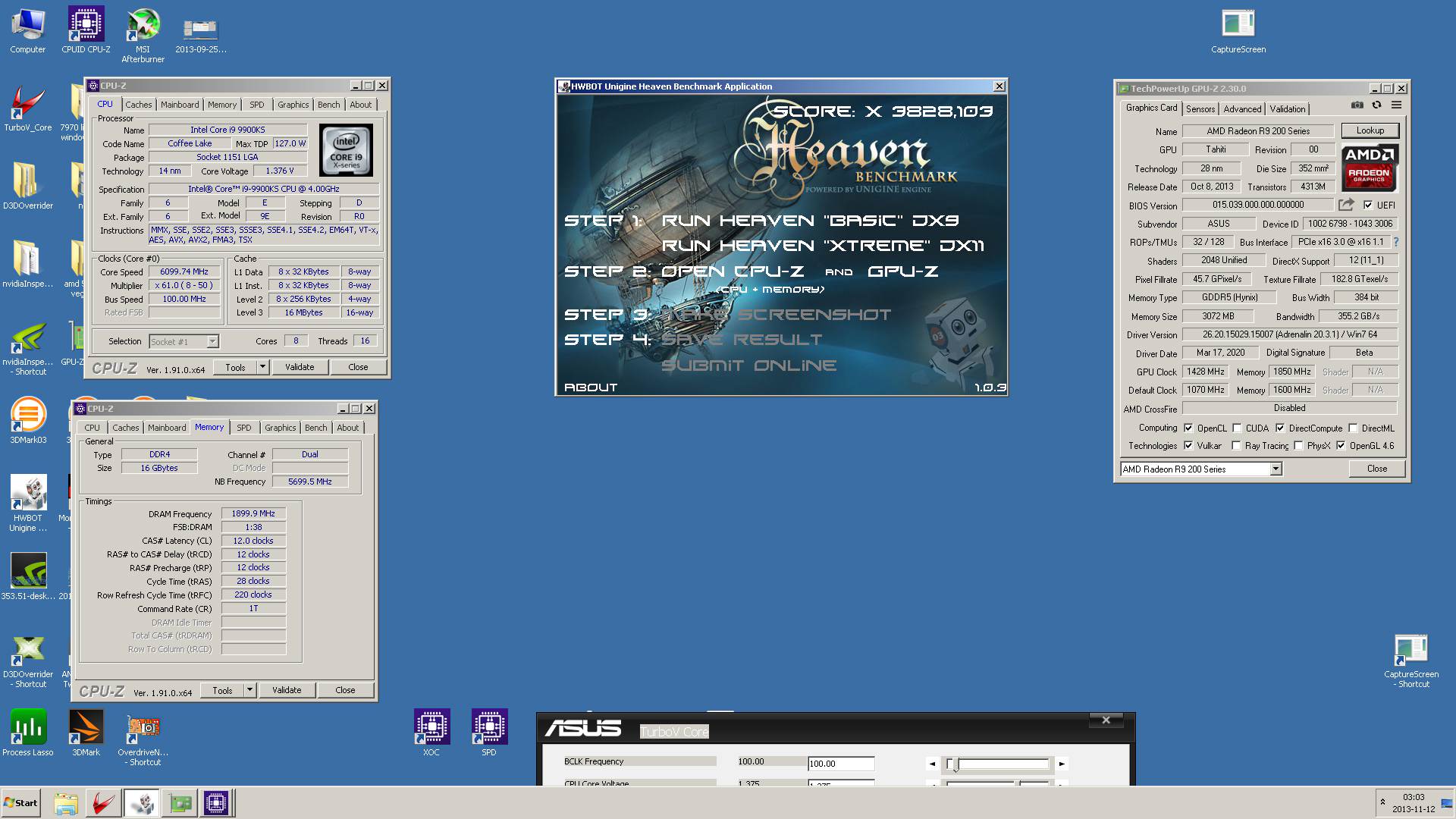The width and height of the screenshot is (1456, 819).
Task: Open Mainboard tab in top CPU-Z window
Action: pyautogui.click(x=180, y=105)
